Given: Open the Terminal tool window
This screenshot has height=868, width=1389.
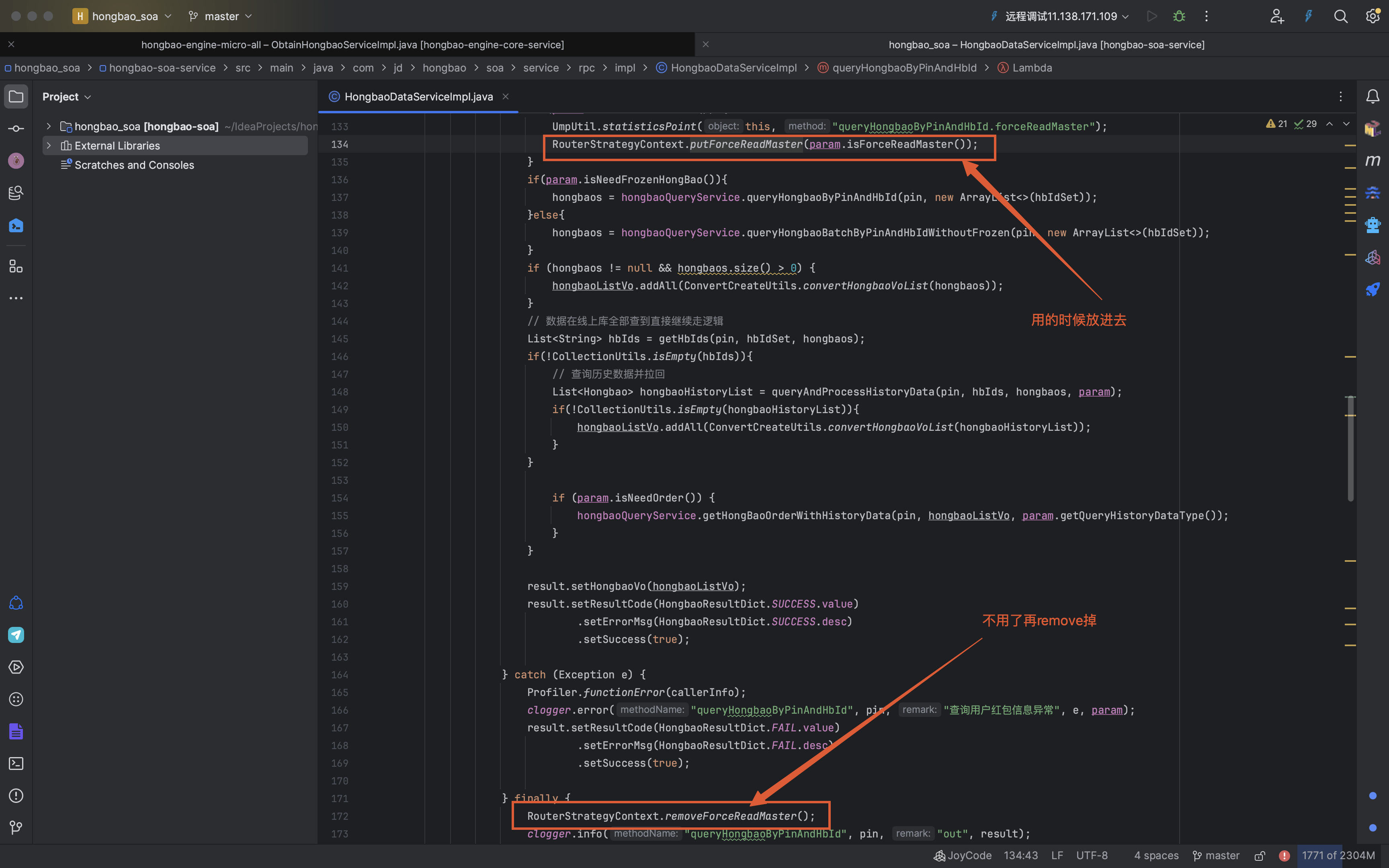Looking at the screenshot, I should 16,764.
